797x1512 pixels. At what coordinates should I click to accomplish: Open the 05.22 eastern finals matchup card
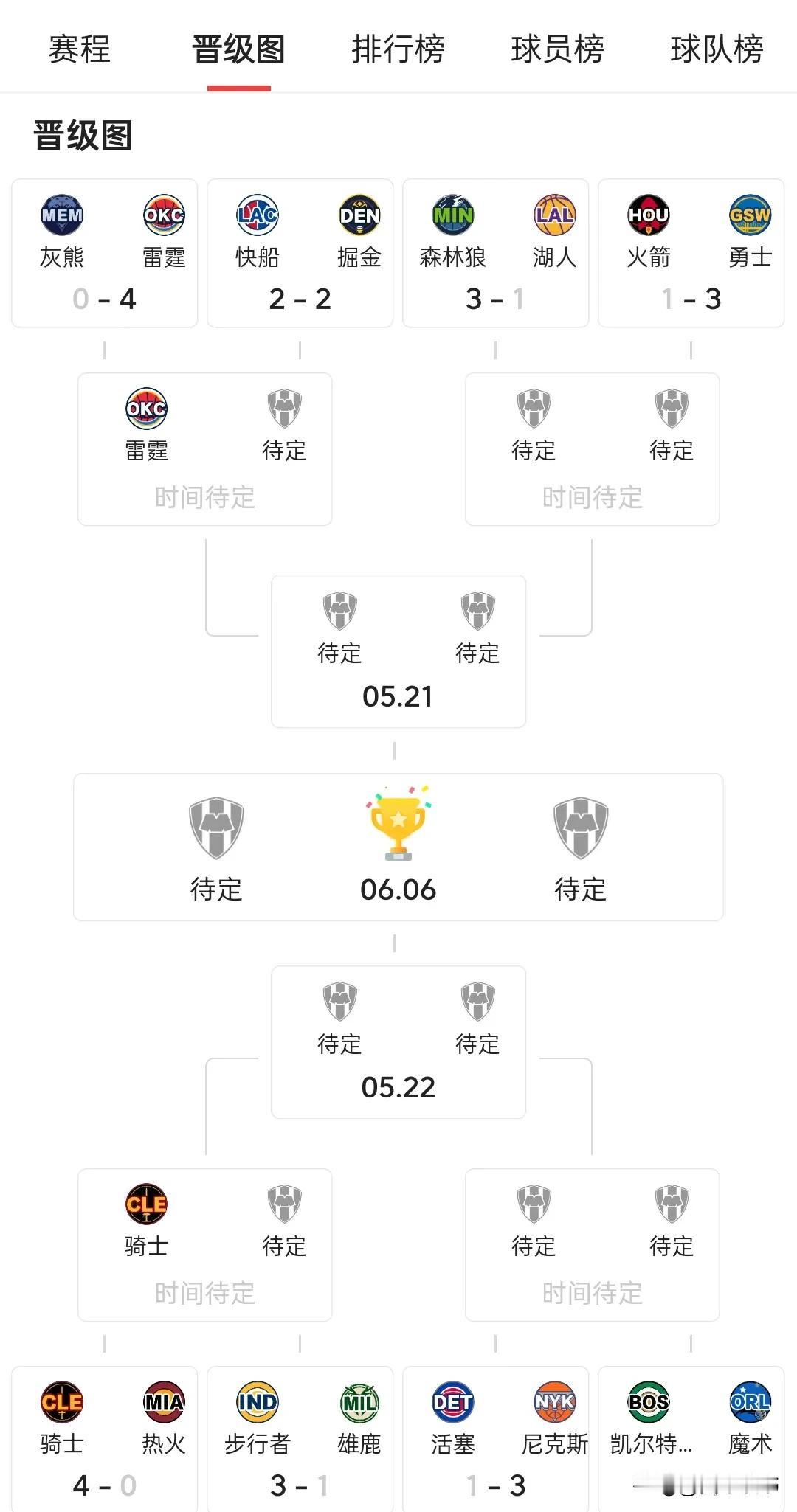point(398,1042)
